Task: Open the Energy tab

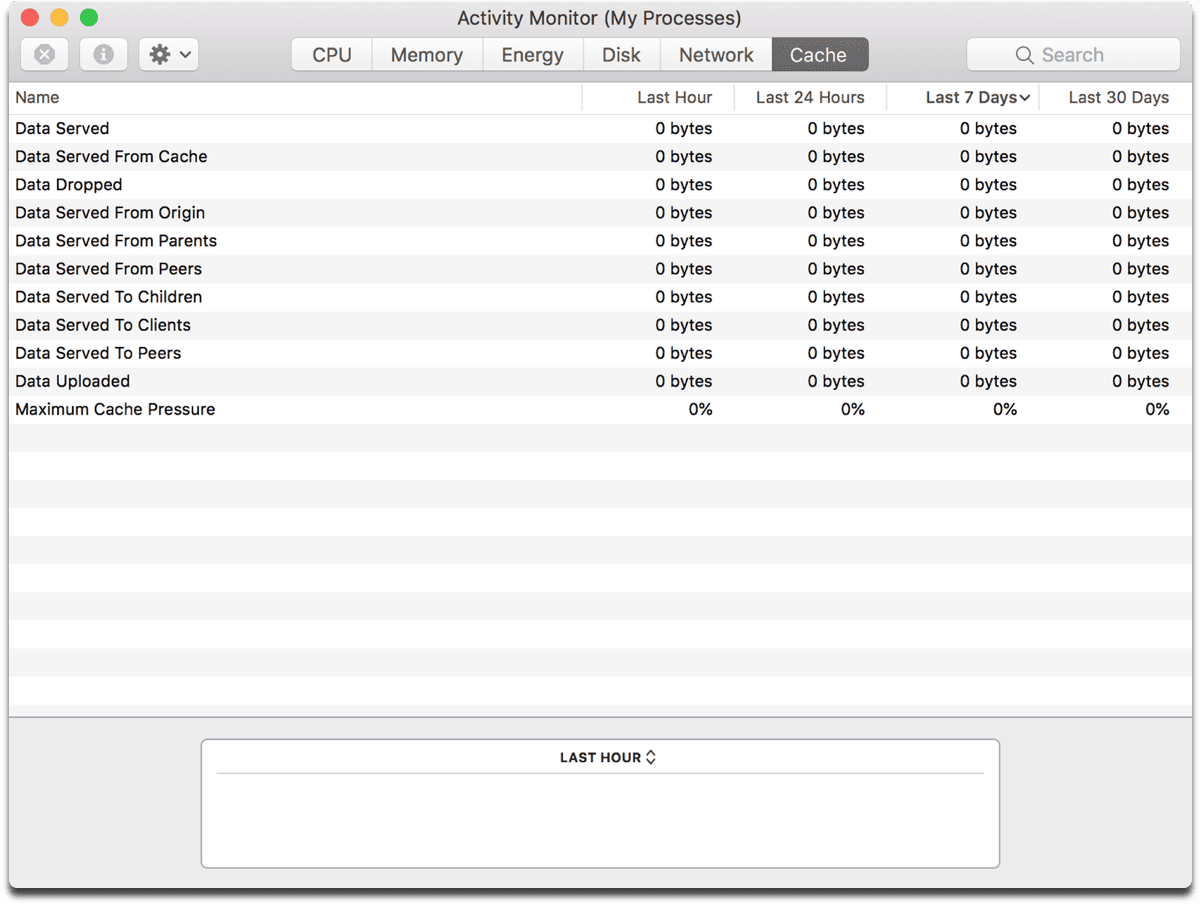Action: (x=532, y=55)
